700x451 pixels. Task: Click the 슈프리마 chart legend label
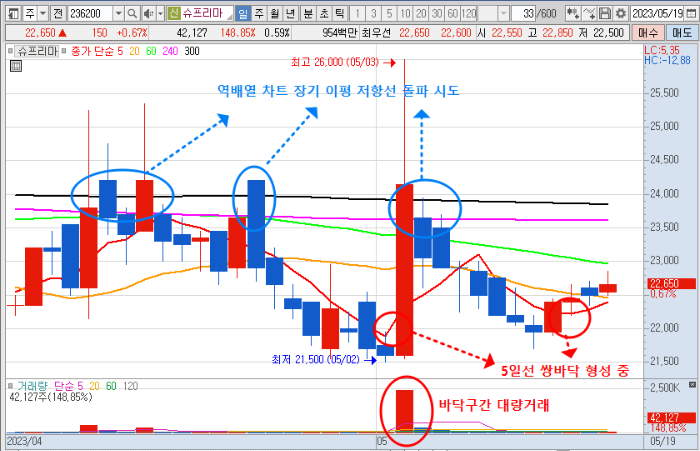tap(38, 51)
